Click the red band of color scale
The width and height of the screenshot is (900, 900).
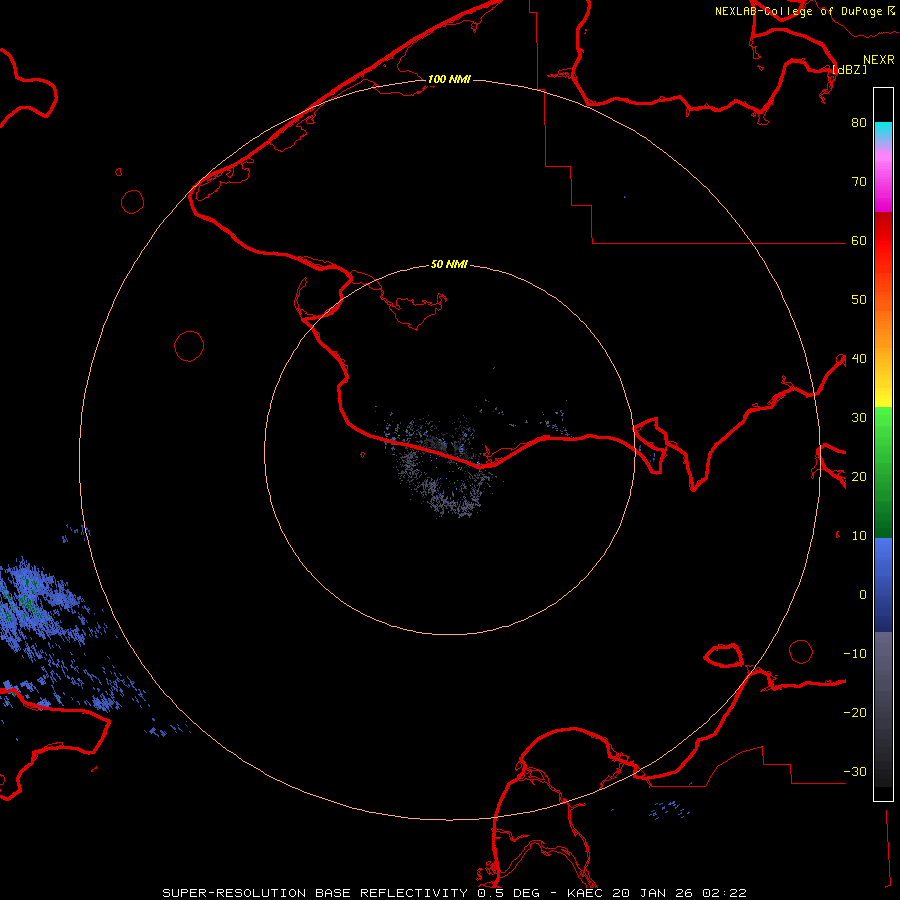coord(883,255)
